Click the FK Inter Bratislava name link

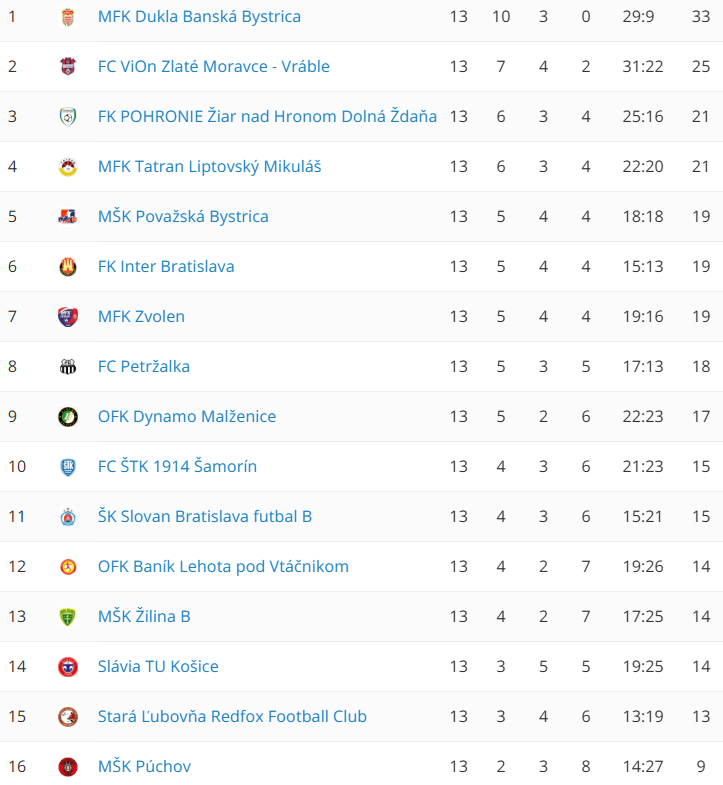[166, 266]
